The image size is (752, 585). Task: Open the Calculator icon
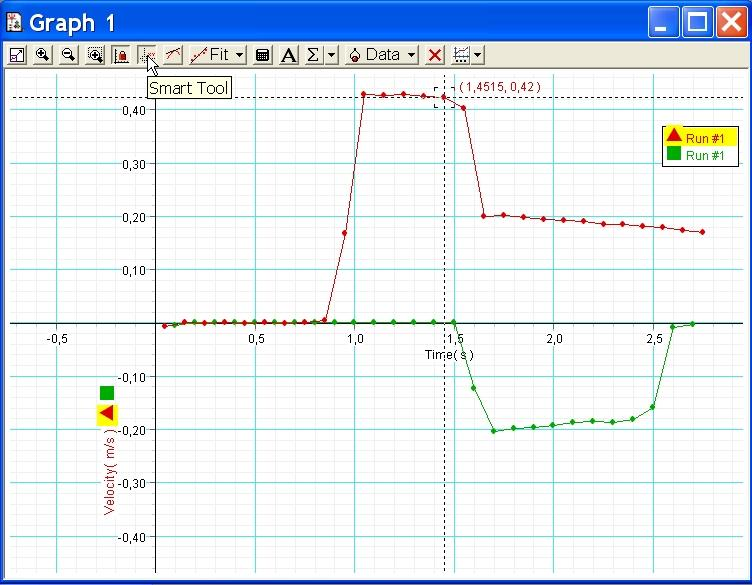pyautogui.click(x=262, y=55)
